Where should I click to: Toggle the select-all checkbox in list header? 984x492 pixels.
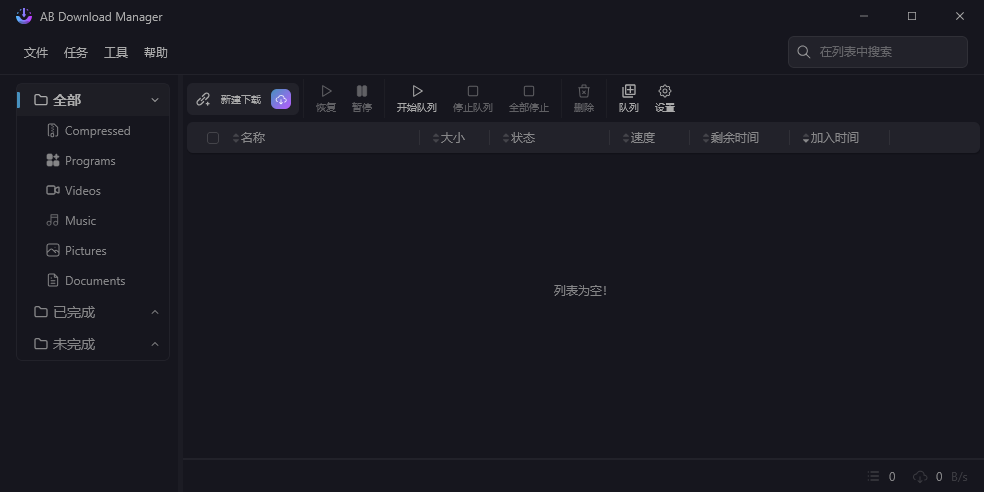213,138
